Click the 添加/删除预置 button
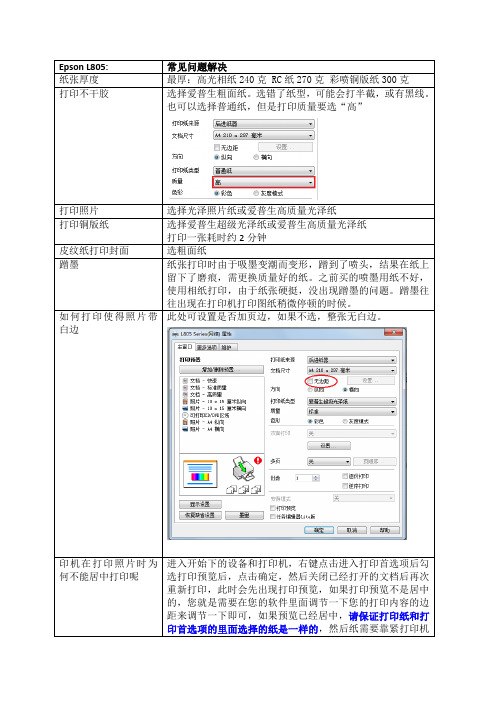The height and width of the screenshot is (702, 496). [x=222, y=370]
